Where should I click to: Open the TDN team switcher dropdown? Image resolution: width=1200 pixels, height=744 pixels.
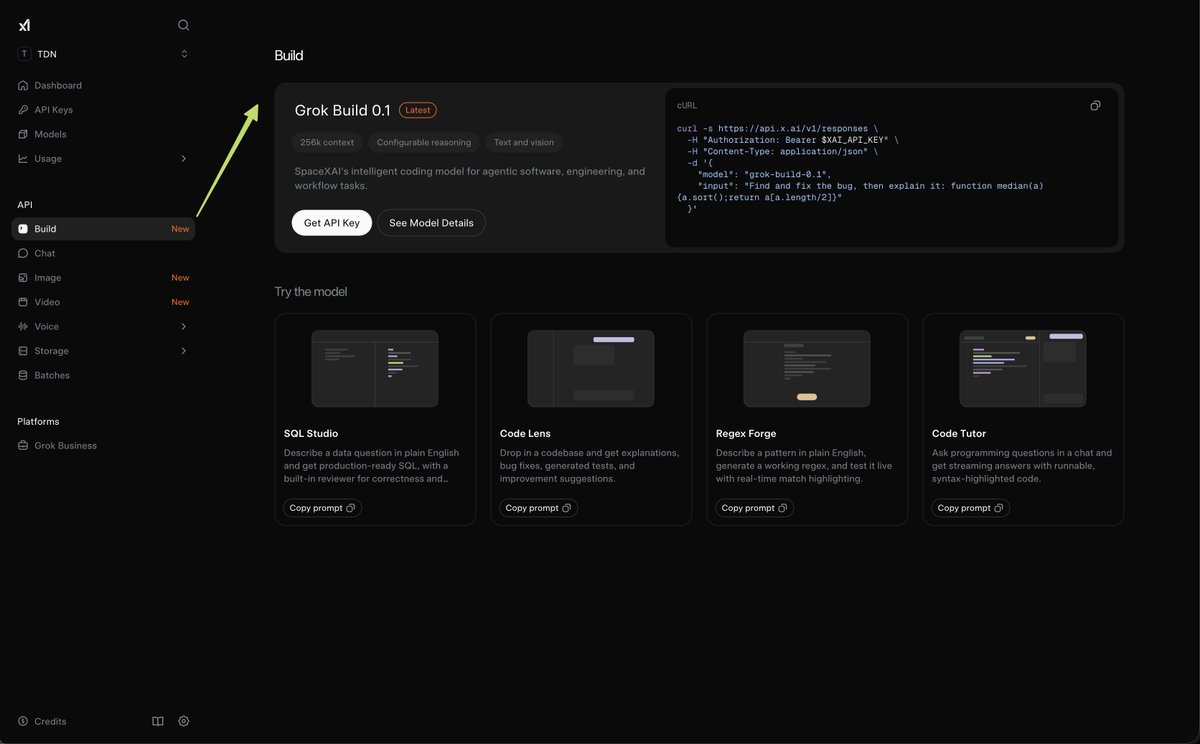coord(103,54)
